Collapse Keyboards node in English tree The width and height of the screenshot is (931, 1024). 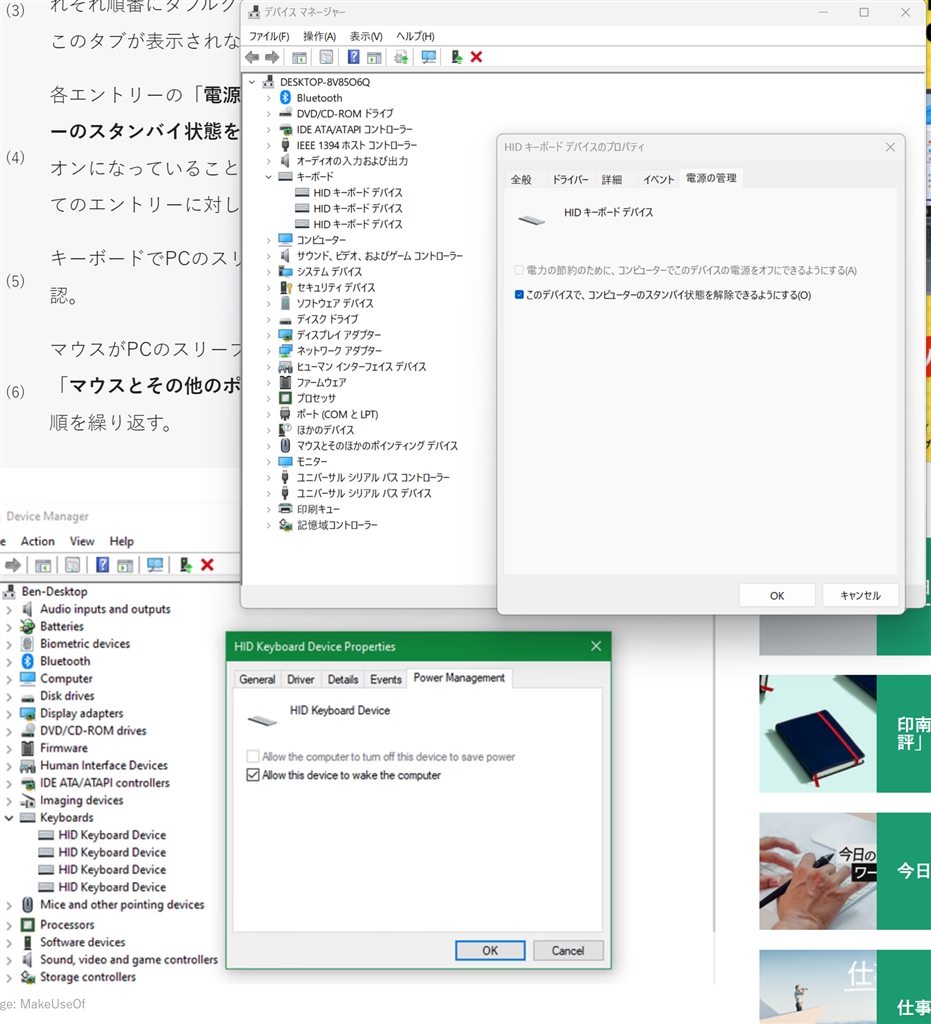(x=9, y=818)
